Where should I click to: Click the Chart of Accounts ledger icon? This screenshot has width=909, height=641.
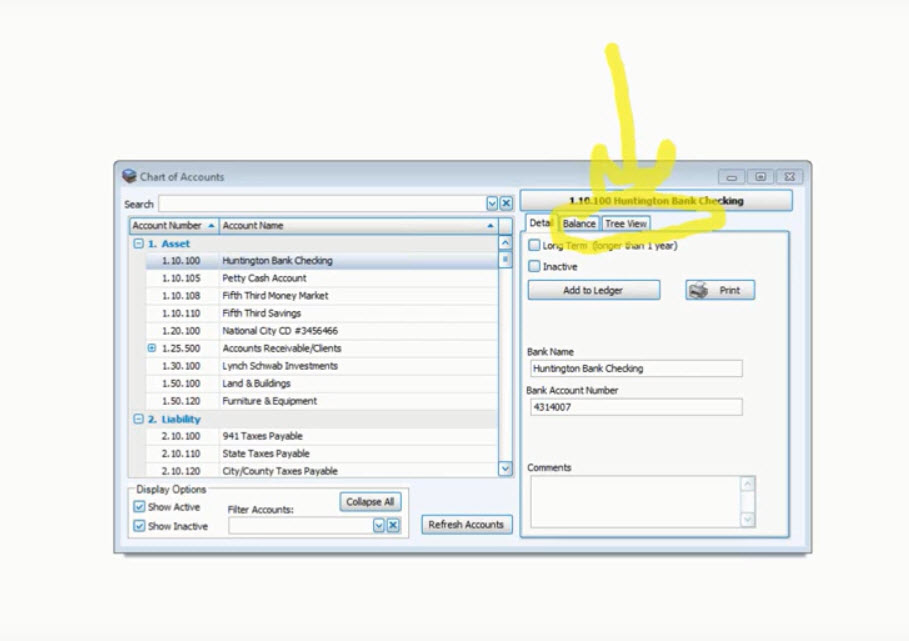point(130,176)
